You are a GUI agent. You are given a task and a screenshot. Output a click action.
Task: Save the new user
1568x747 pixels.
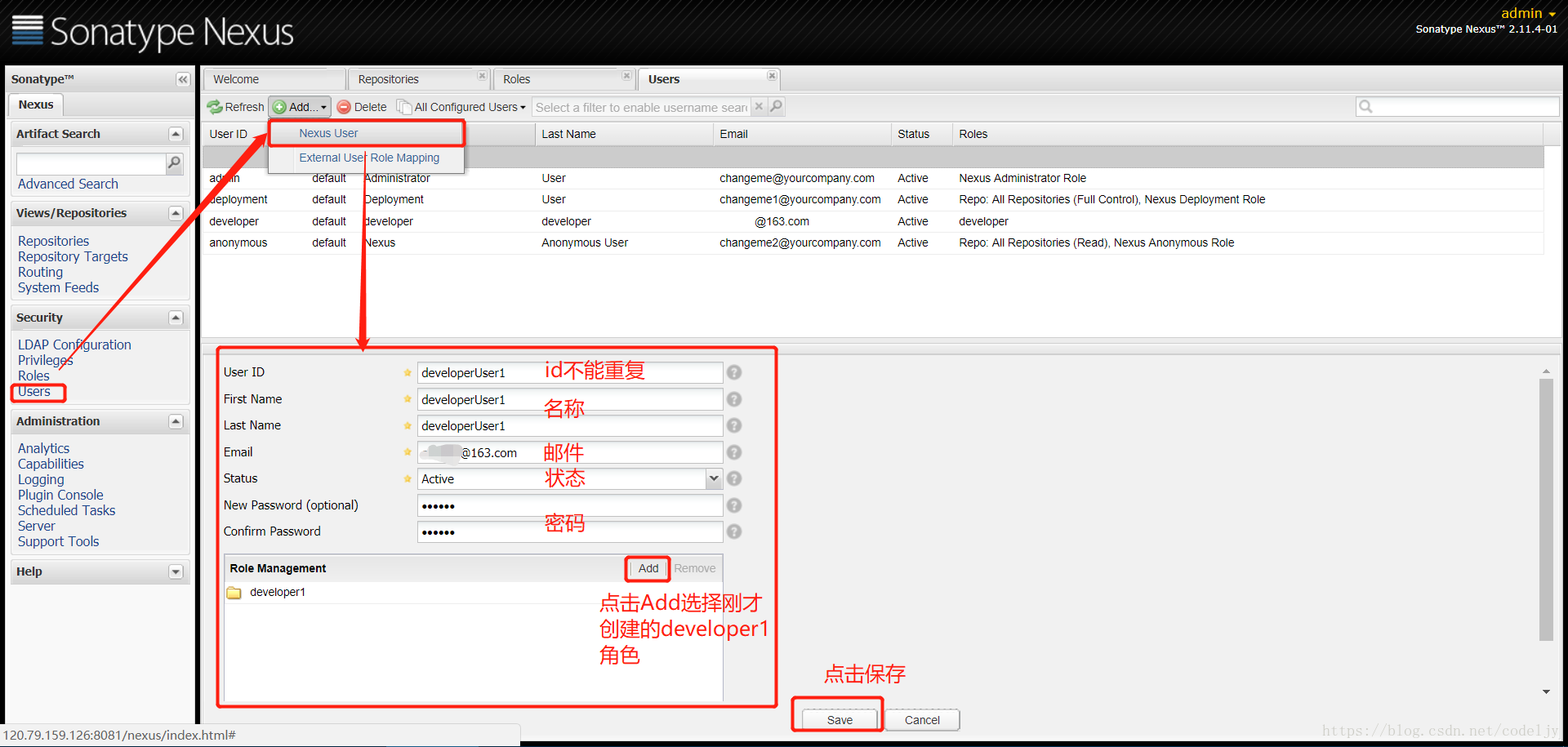[840, 720]
